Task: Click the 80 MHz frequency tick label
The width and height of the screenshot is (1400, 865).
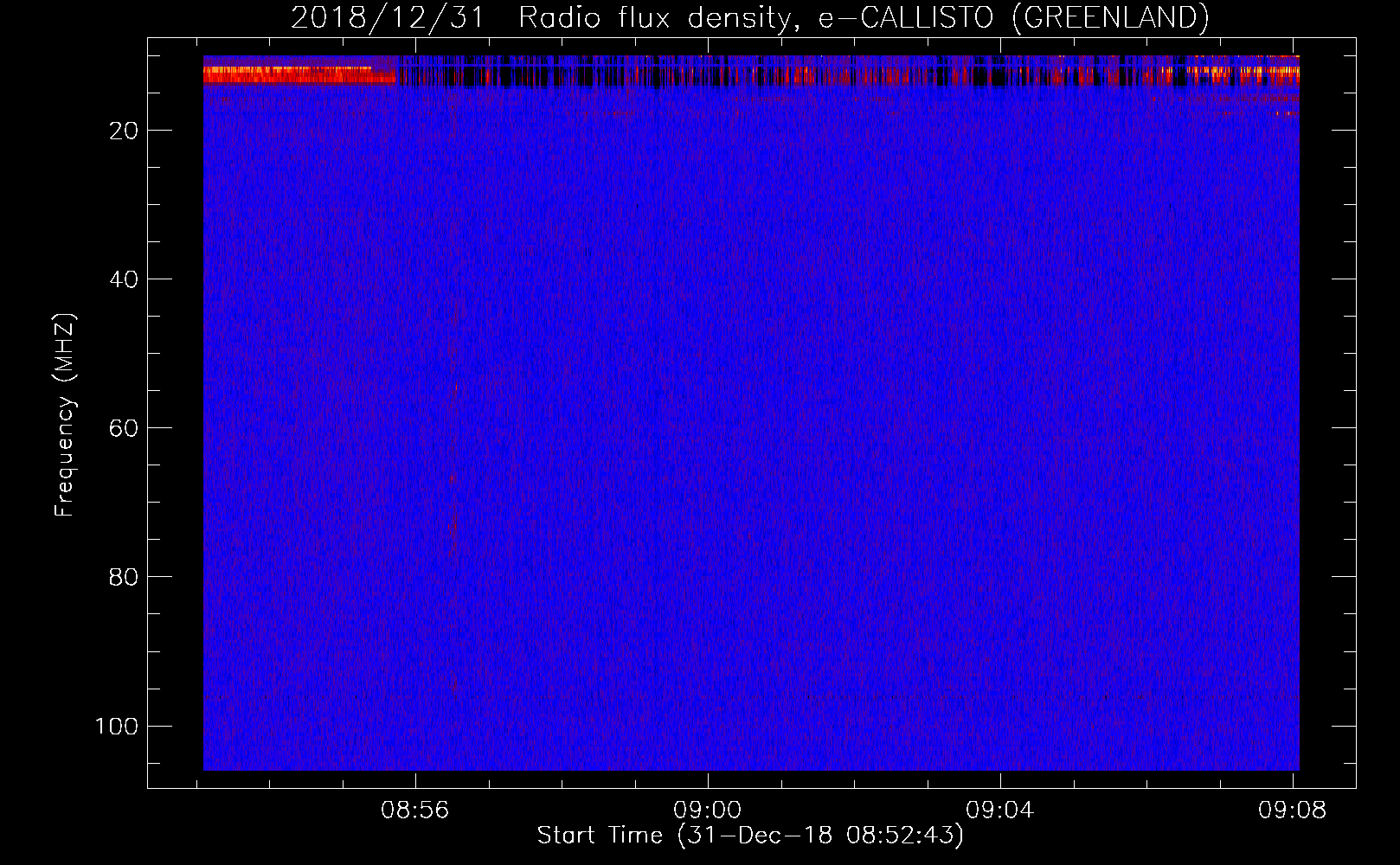Action: (124, 577)
